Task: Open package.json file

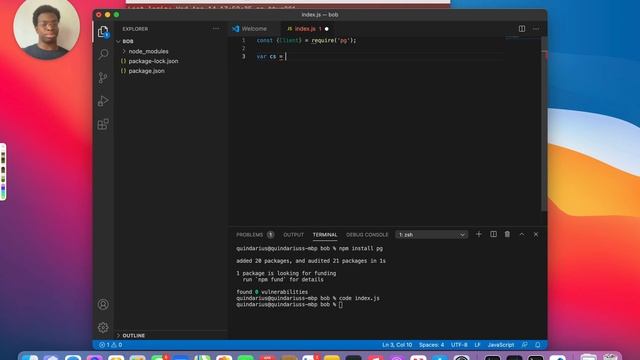Action: (x=147, y=71)
